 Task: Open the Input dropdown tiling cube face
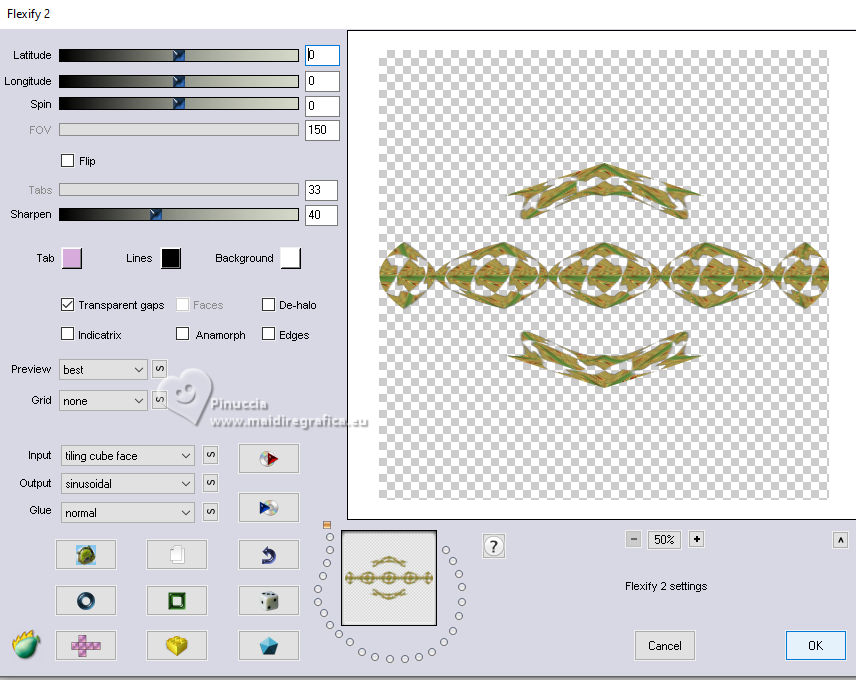(x=128, y=456)
